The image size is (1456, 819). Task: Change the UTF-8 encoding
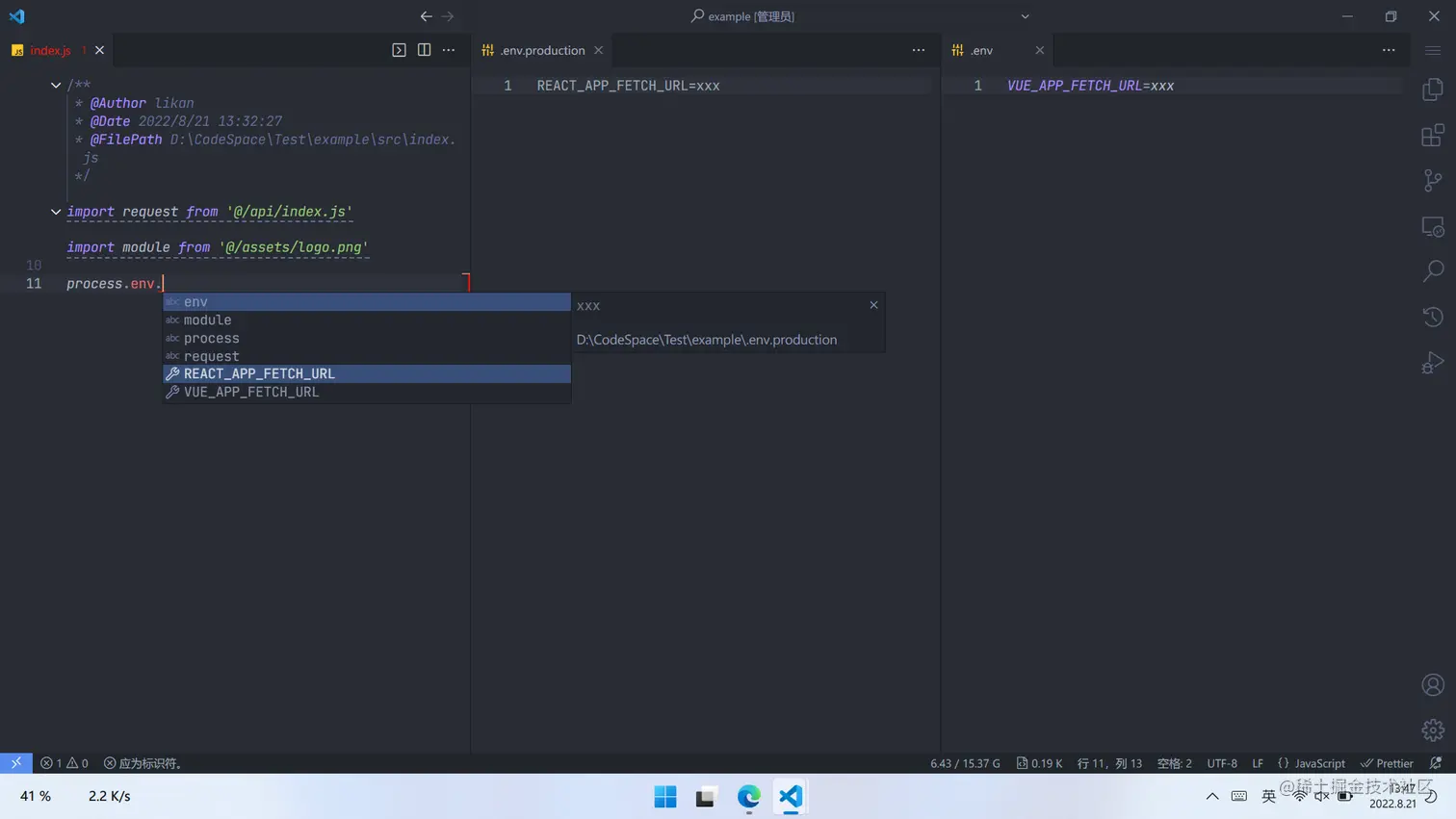pyautogui.click(x=1222, y=763)
